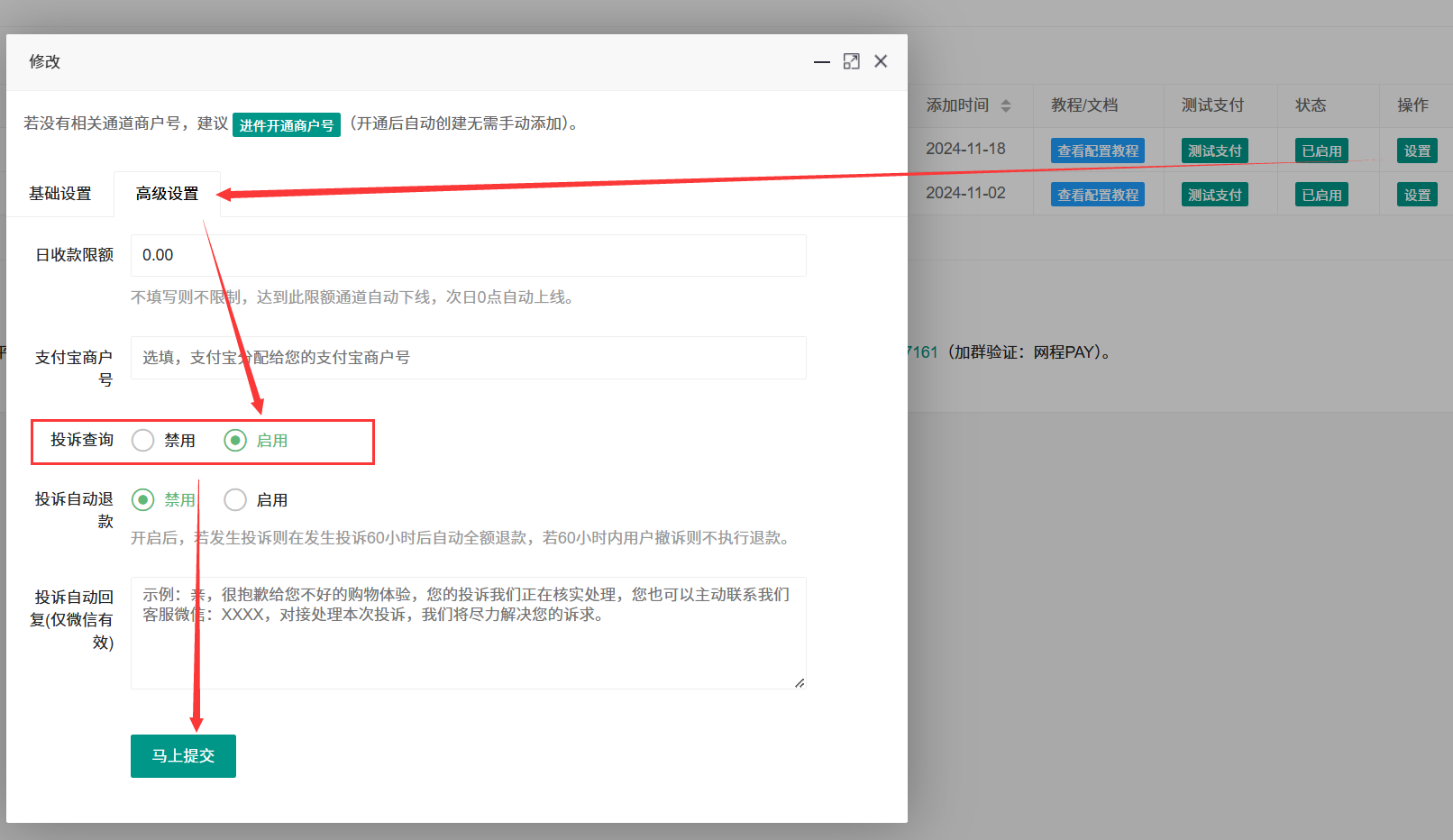Toggle 已启用 status for 2024-11-18 row
Screen dimensions: 1453x840
(x=1320, y=151)
